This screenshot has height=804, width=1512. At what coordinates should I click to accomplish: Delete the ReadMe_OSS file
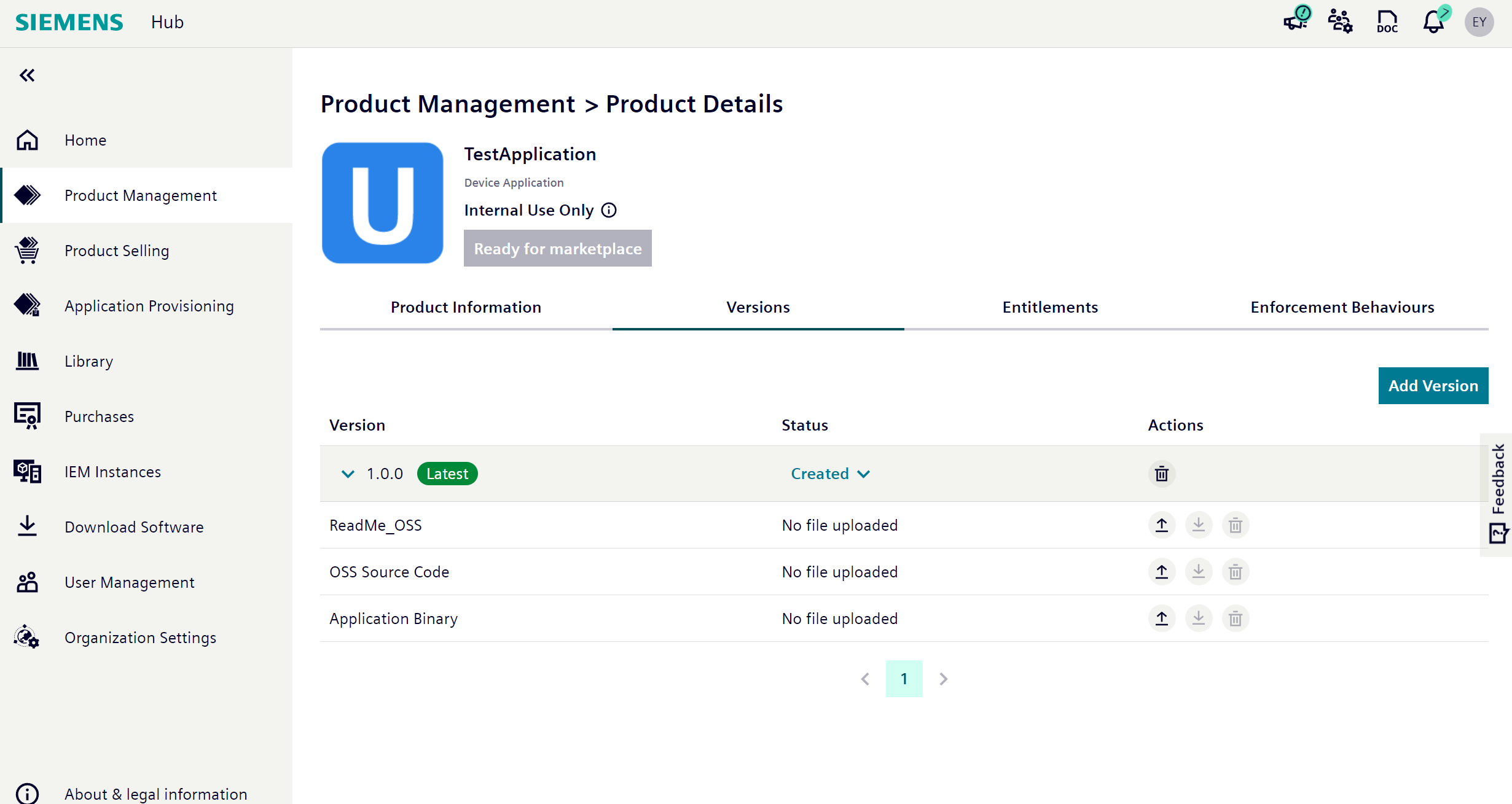[1236, 525]
